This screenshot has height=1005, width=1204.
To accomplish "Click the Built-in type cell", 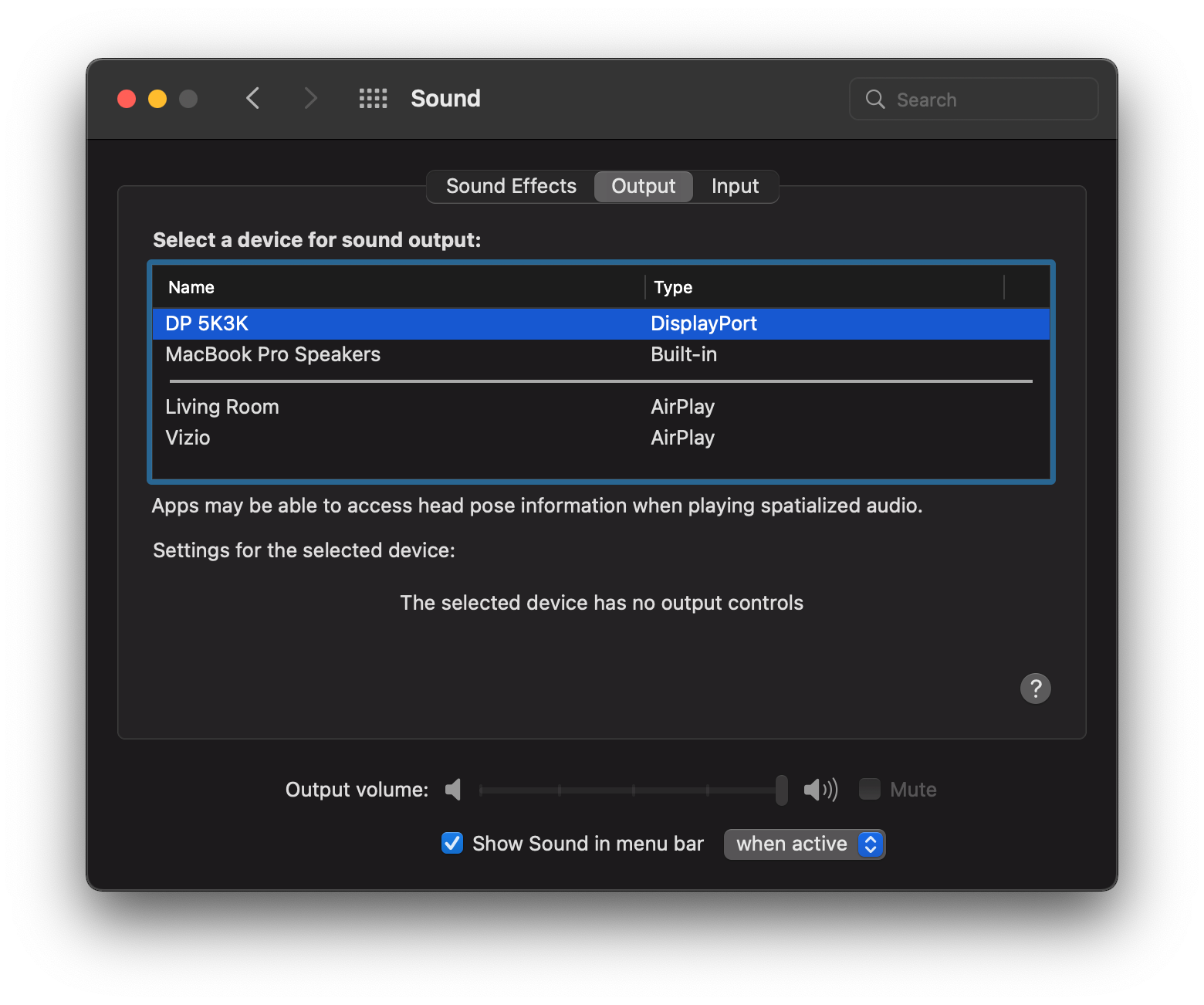I will (x=684, y=354).
